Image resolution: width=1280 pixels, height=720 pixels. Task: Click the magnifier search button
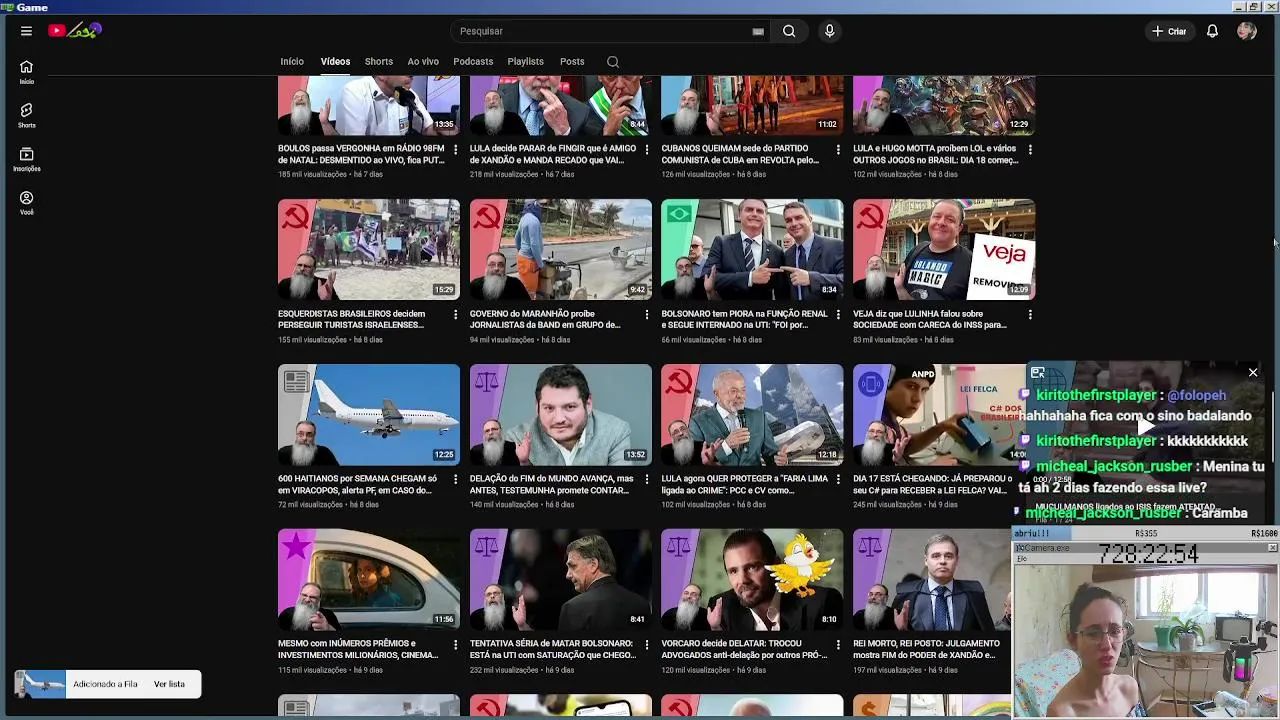(789, 31)
